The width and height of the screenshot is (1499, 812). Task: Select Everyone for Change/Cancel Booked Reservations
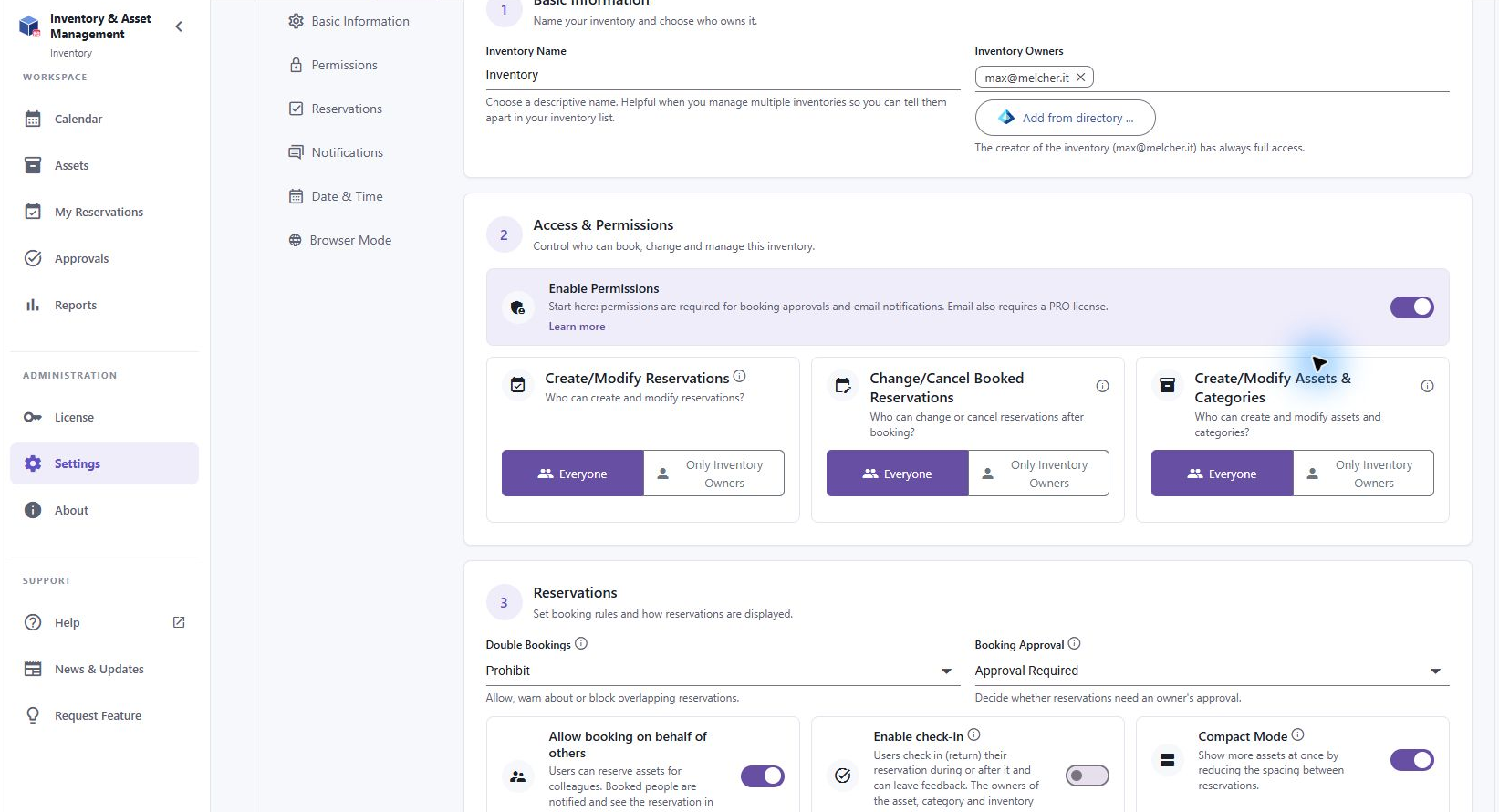click(x=897, y=474)
